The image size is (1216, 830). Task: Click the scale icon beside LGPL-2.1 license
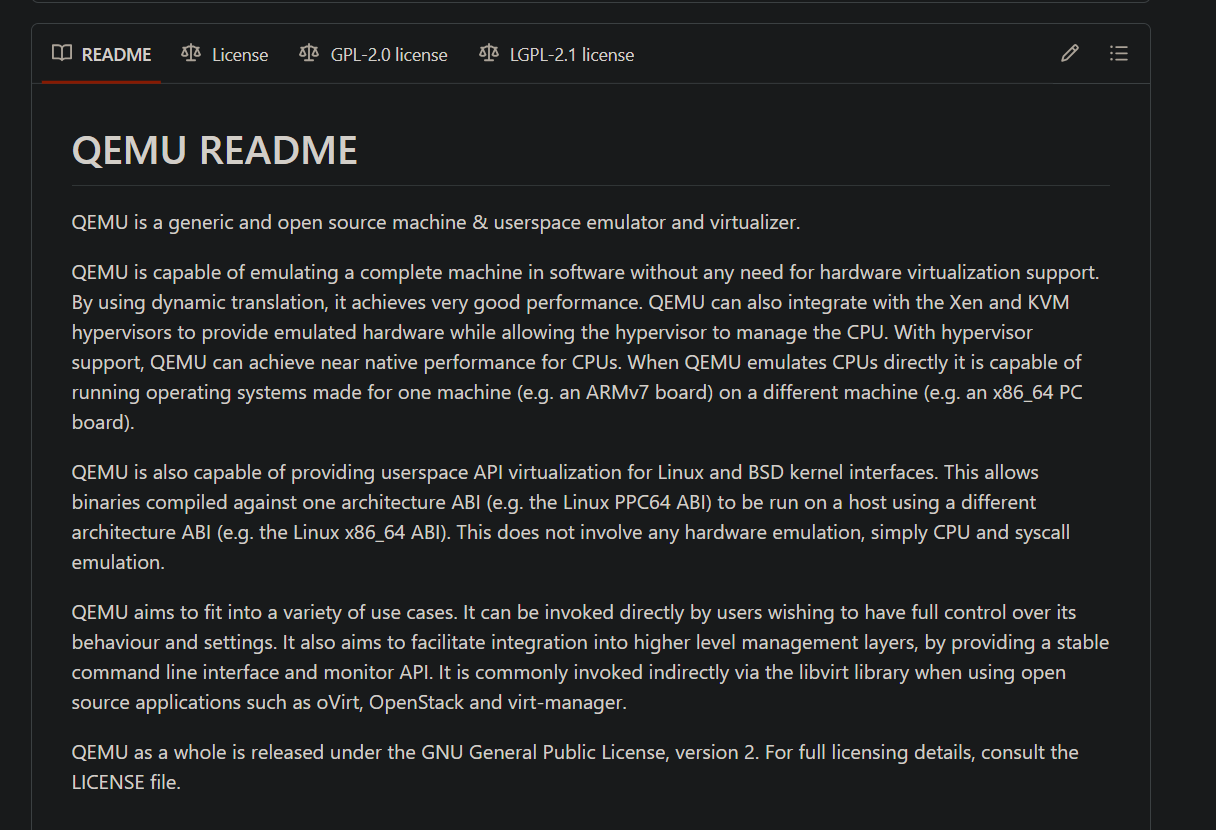tap(488, 54)
